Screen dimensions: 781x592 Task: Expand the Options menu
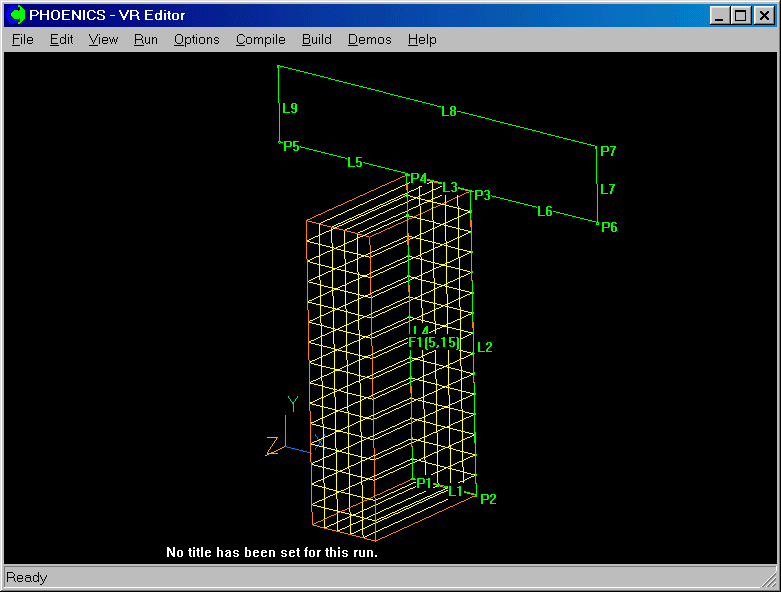tap(196, 40)
